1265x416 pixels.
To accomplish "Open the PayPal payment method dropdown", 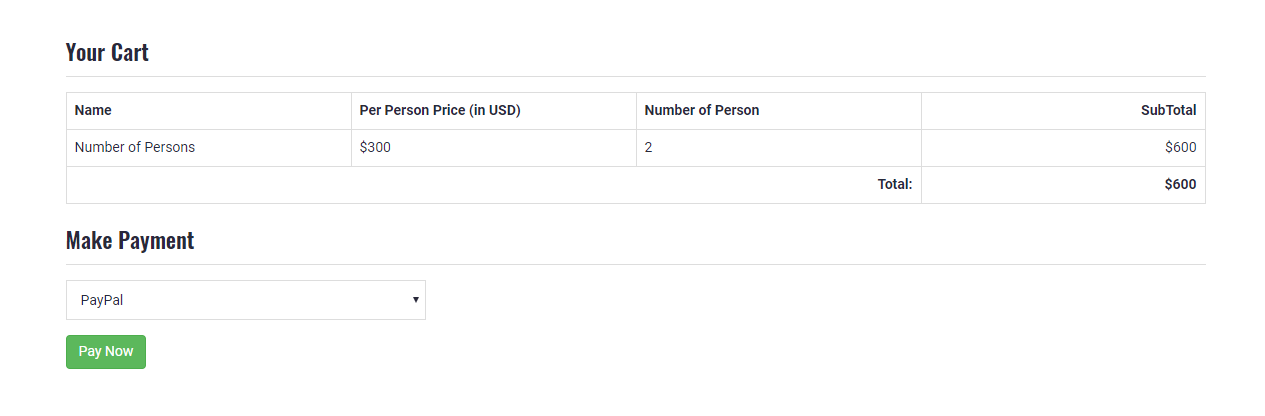I will pos(245,300).
